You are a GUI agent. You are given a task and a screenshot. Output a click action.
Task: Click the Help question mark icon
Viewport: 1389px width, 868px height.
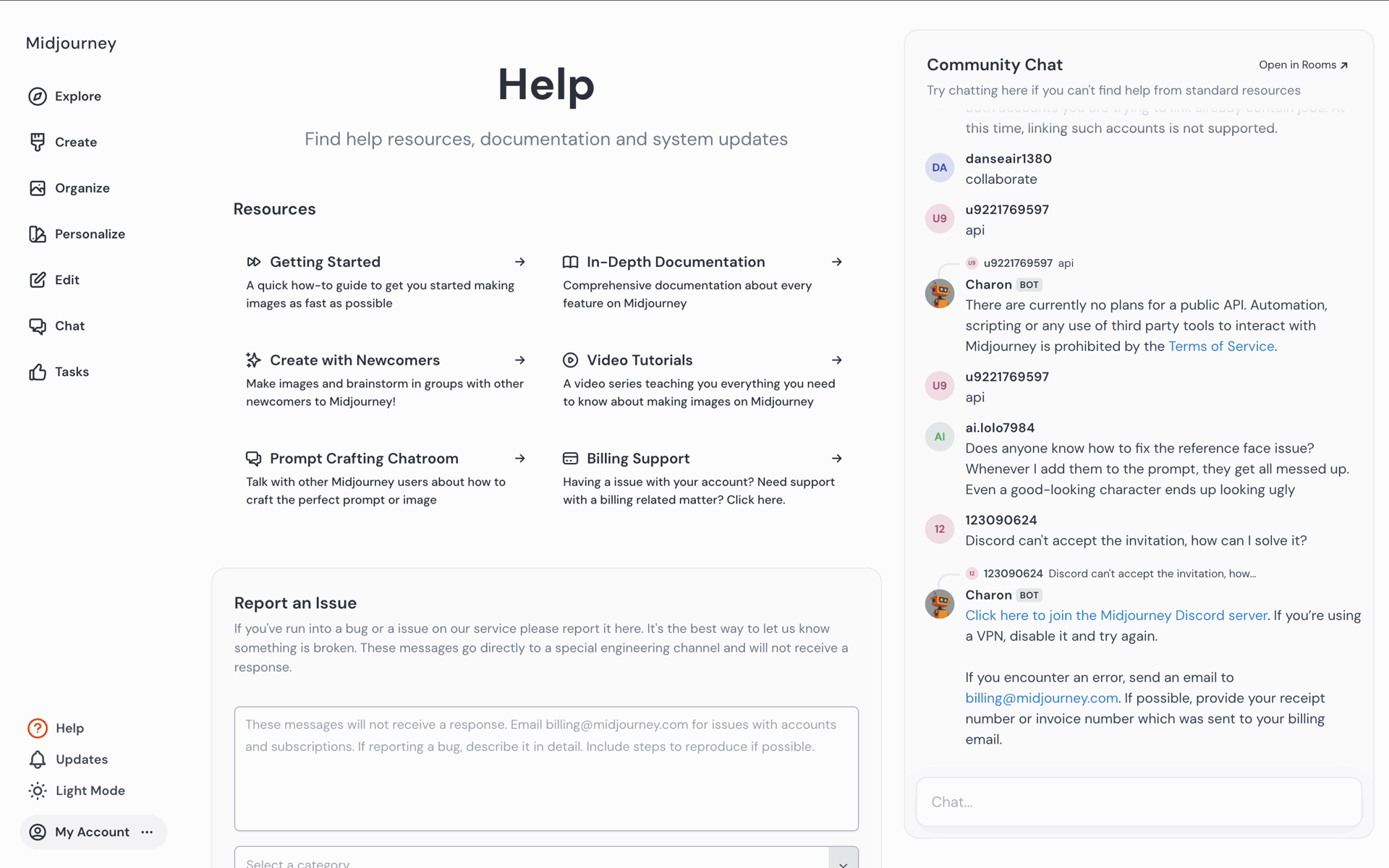point(38,728)
